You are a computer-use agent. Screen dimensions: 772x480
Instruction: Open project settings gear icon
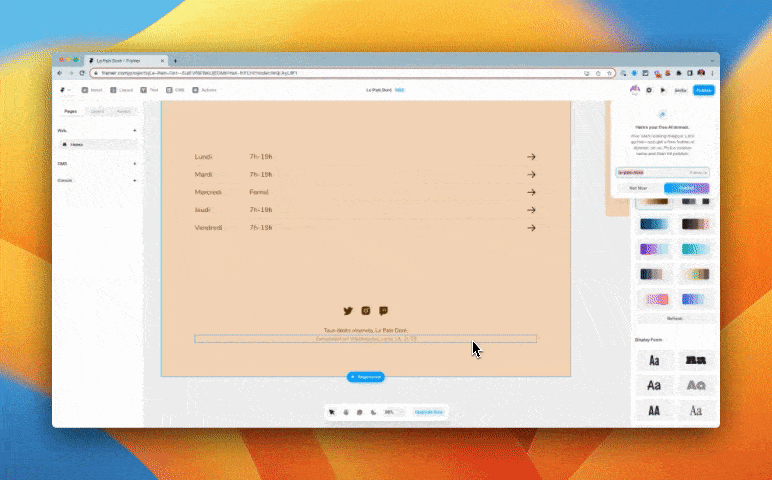(649, 90)
